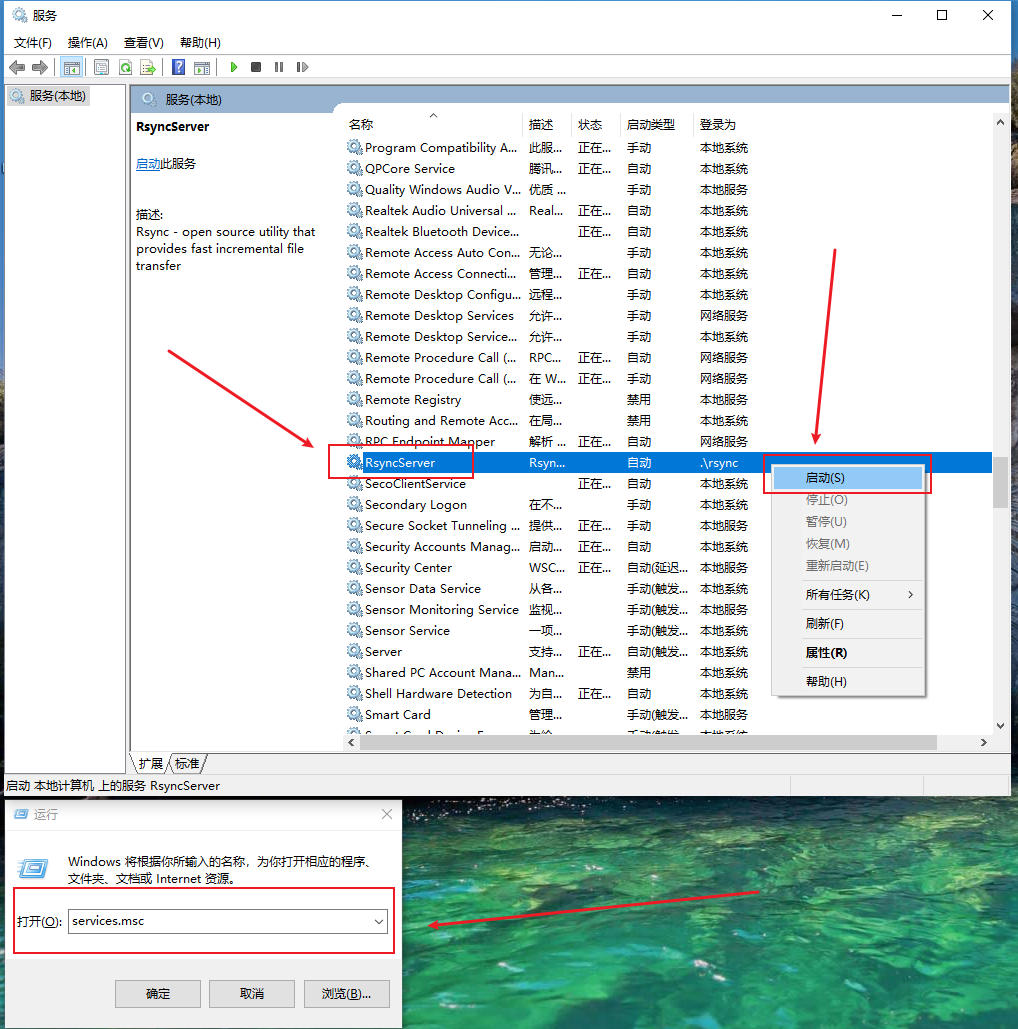Click the green Start Service play icon
Viewport: 1018px width, 1029px height.
point(234,67)
